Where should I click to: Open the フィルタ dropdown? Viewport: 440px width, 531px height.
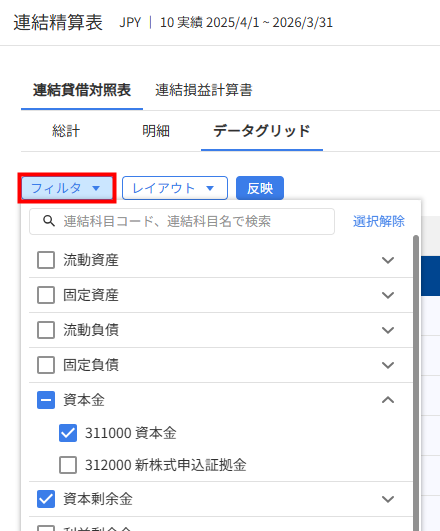coord(67,188)
